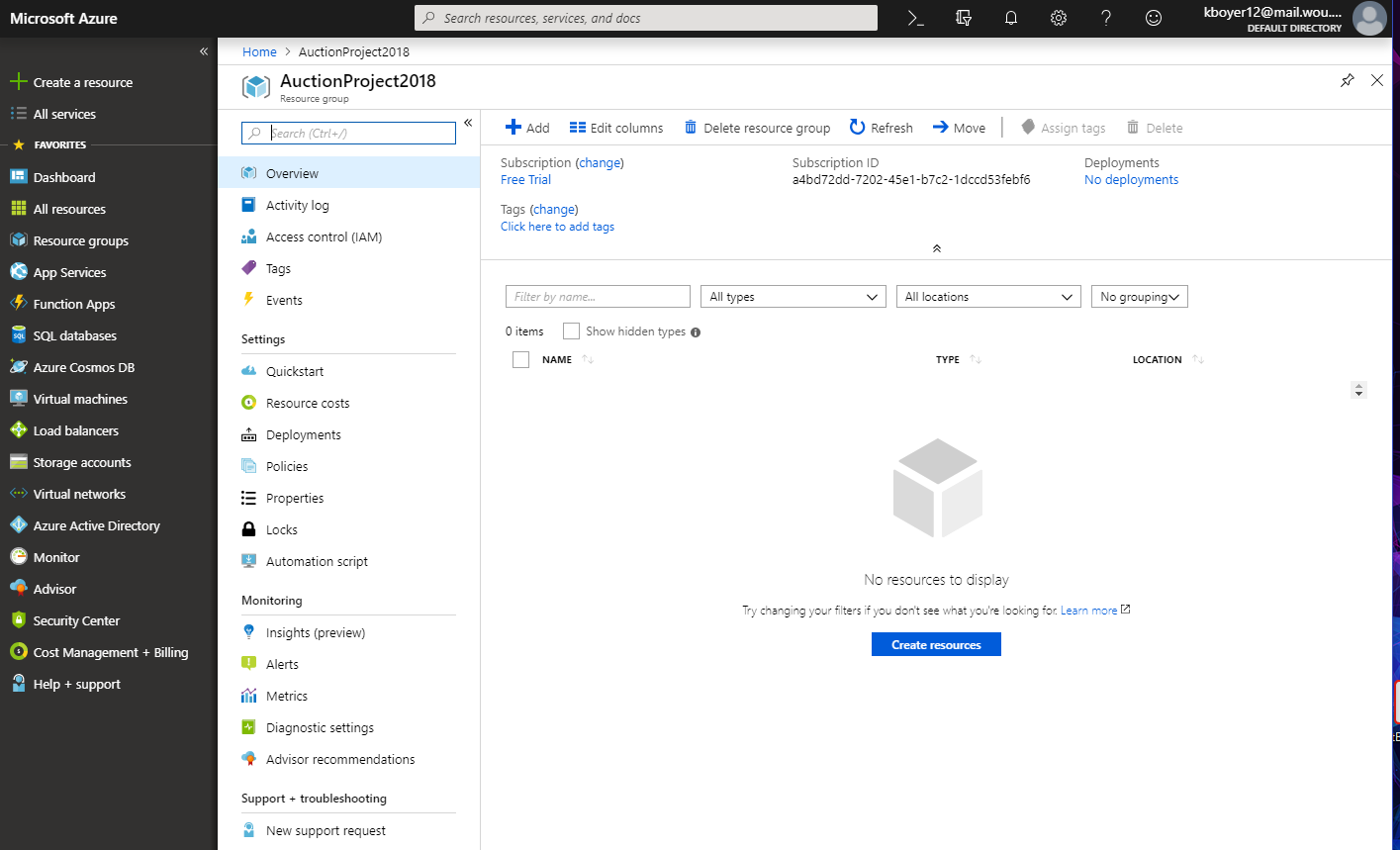Collapse the resource group menu panel
Screen dimensions: 1400x850
click(468, 123)
